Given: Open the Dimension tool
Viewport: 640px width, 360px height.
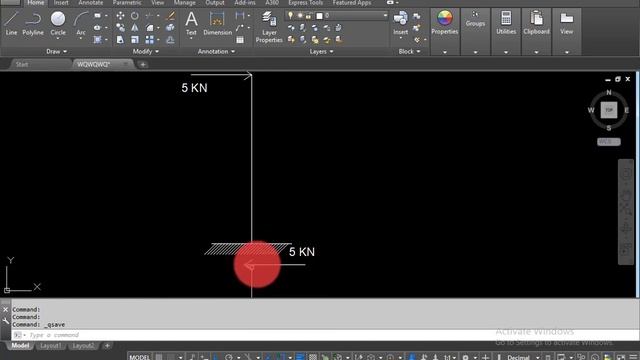Looking at the screenshot, I should tap(217, 23).
